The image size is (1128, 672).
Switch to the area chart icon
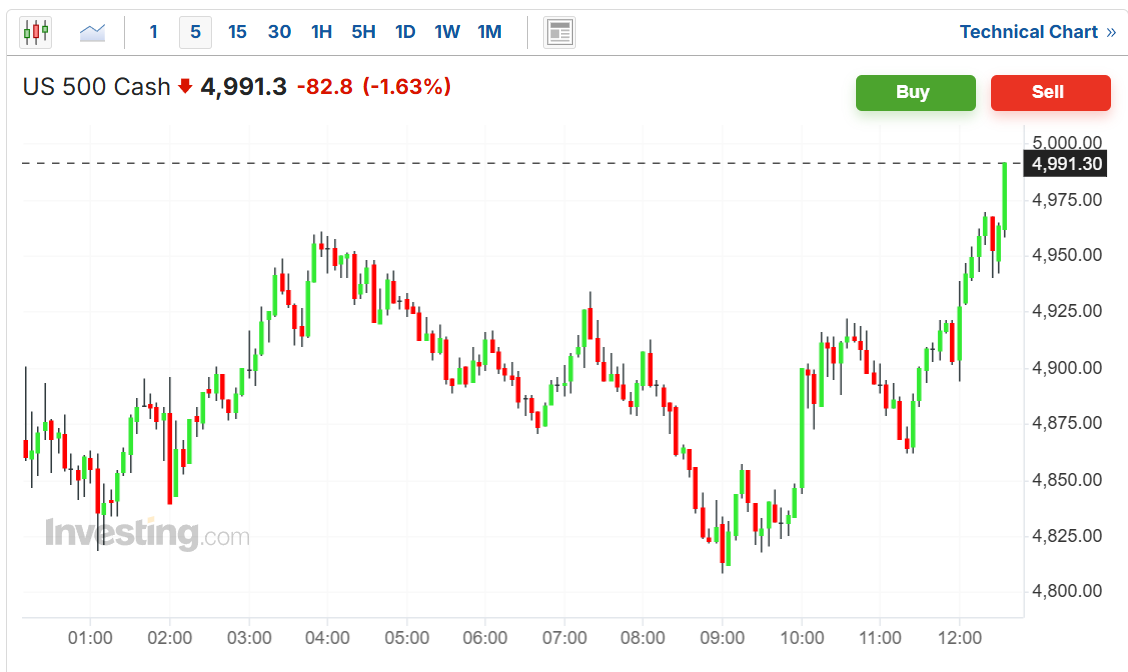point(92,32)
